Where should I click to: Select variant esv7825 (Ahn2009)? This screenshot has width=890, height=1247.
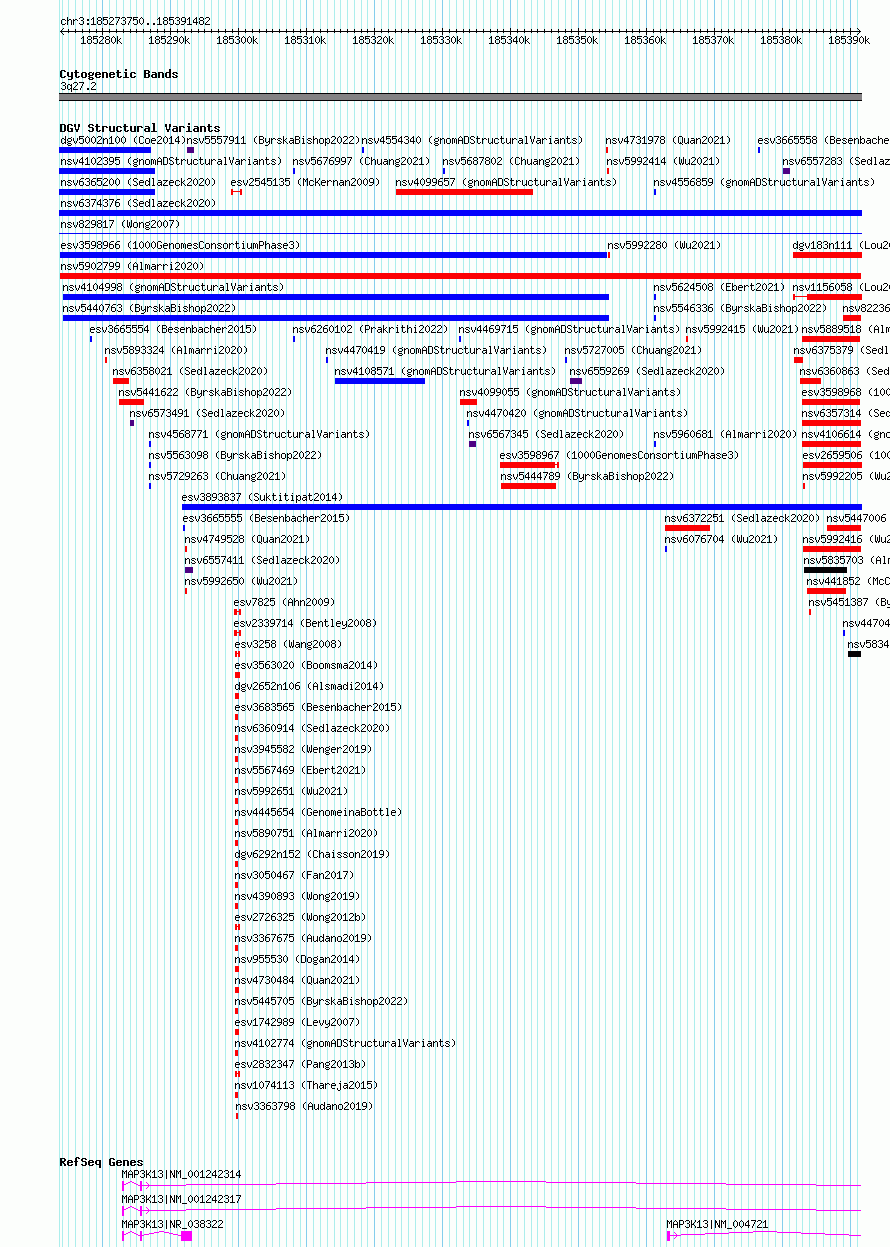(284, 602)
